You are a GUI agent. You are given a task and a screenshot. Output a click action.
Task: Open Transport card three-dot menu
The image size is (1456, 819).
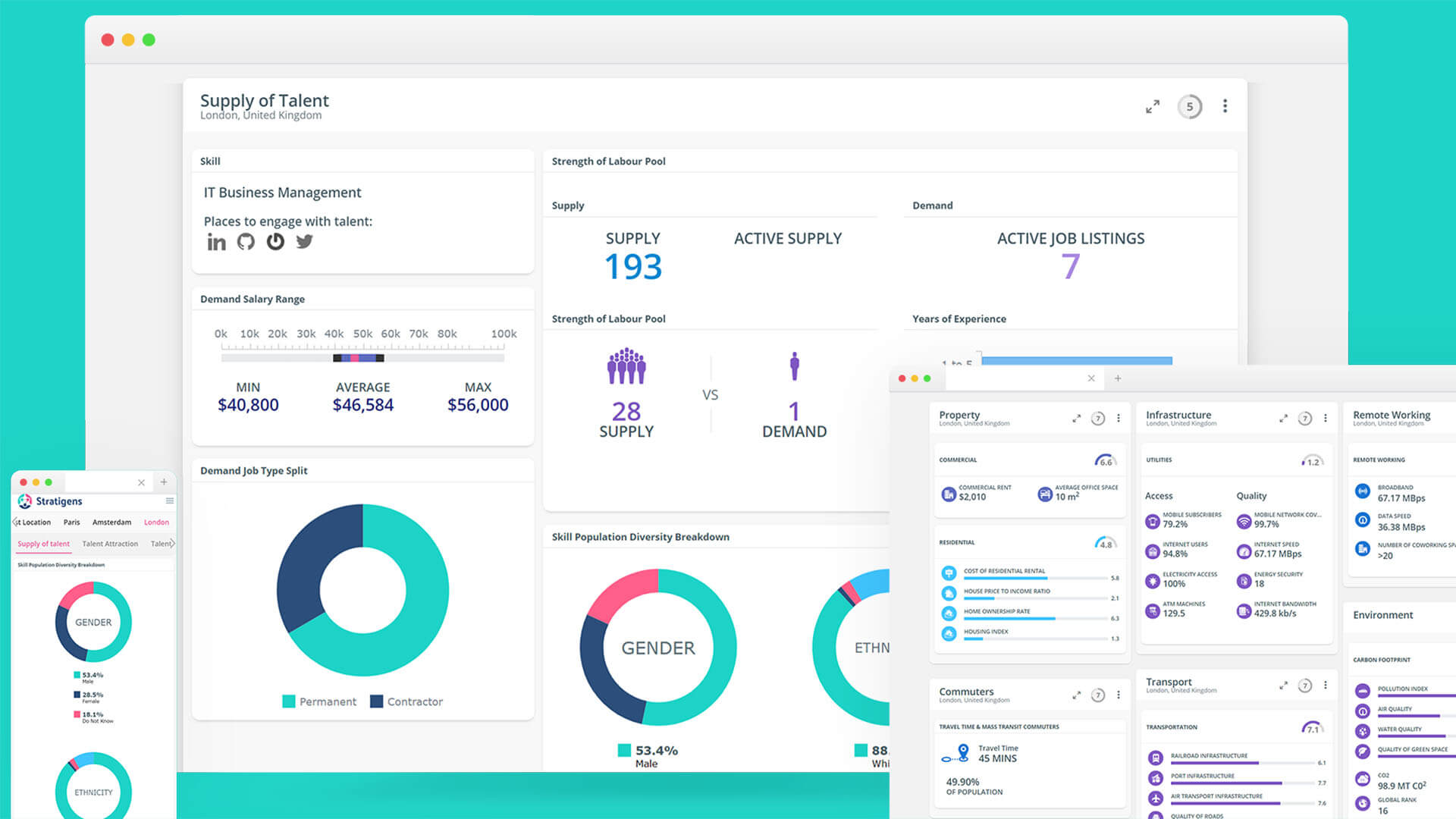click(1326, 686)
